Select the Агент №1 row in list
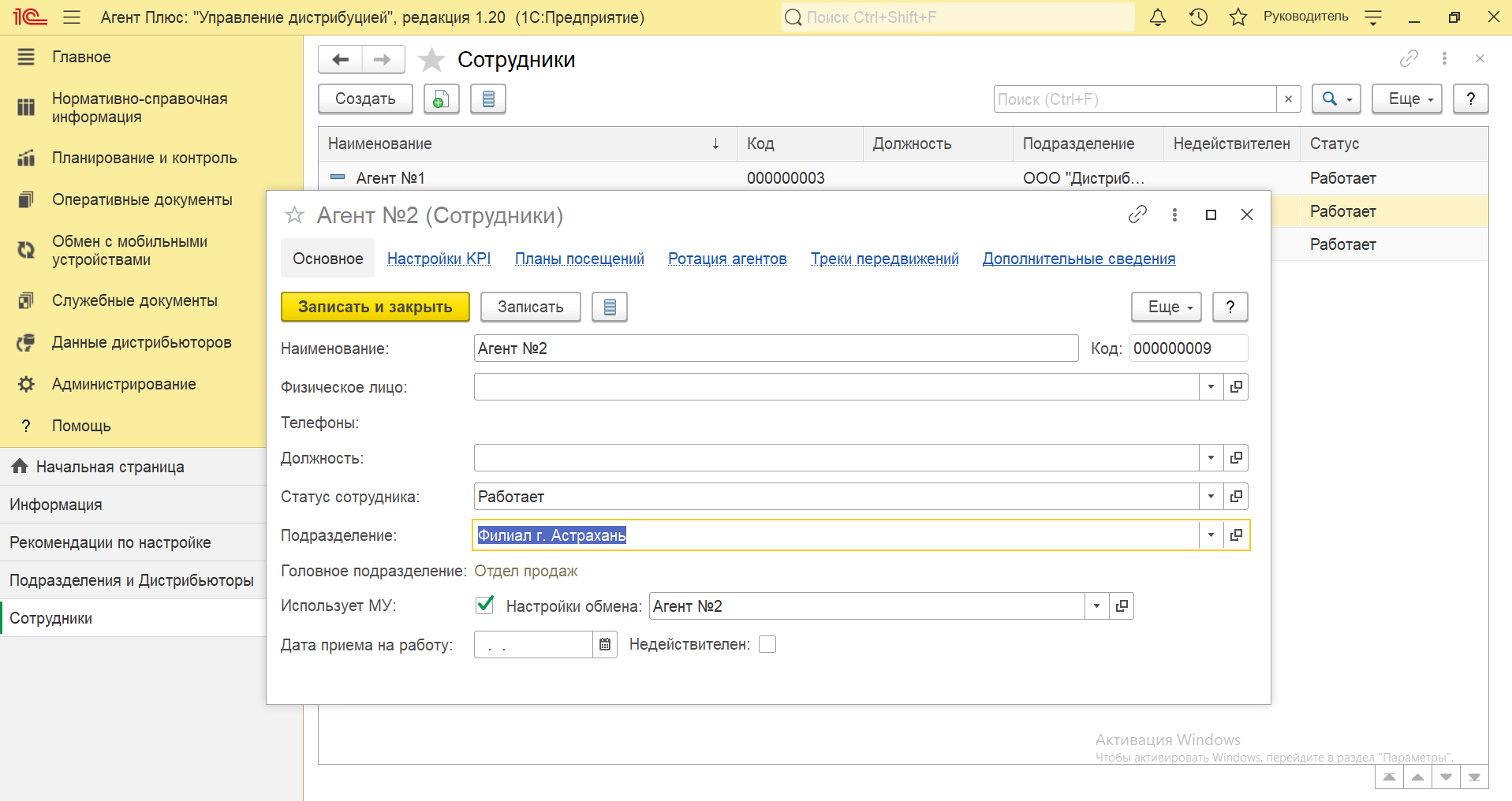 tap(903, 178)
